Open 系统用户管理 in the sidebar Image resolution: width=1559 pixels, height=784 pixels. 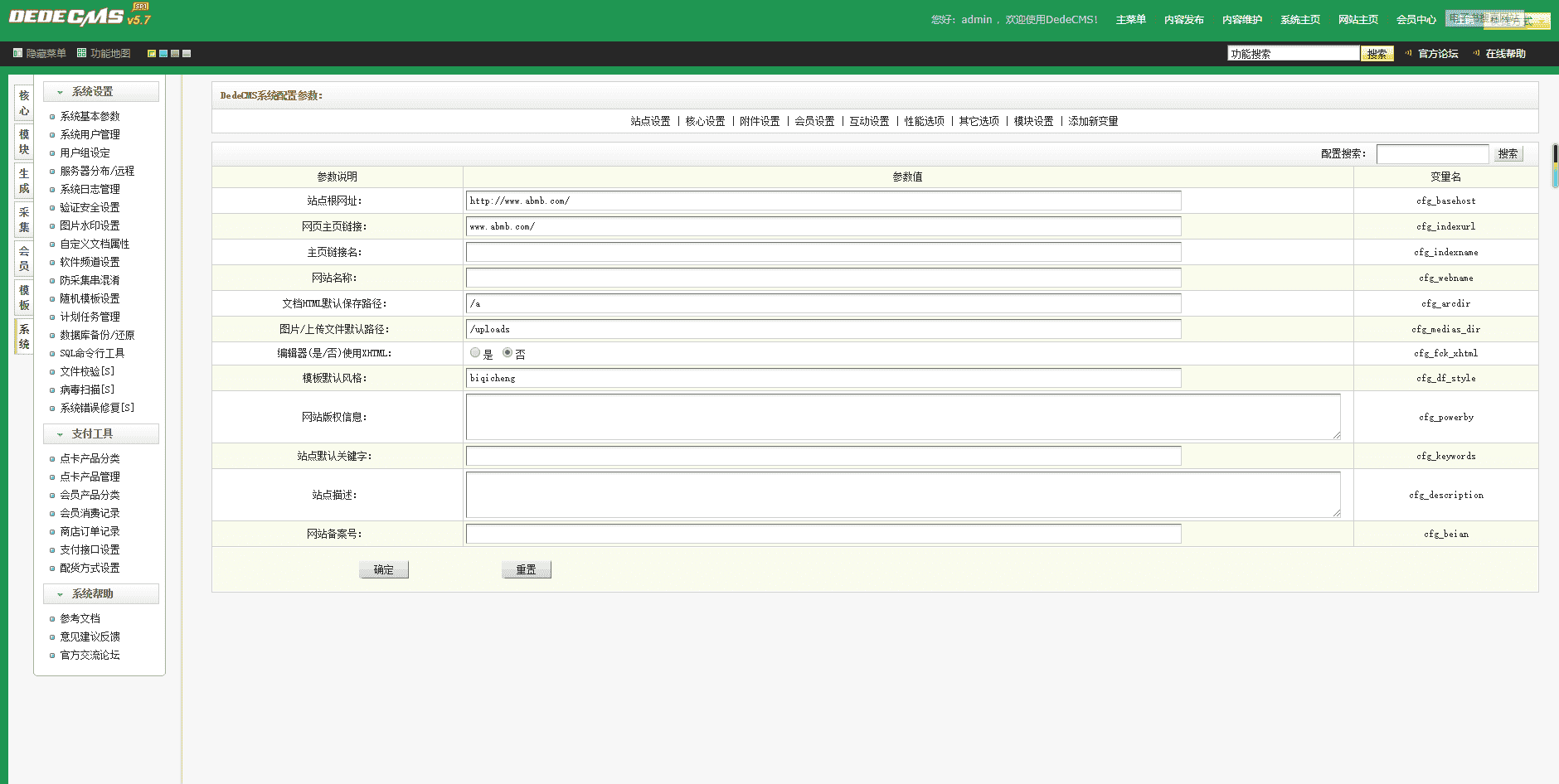[90, 135]
